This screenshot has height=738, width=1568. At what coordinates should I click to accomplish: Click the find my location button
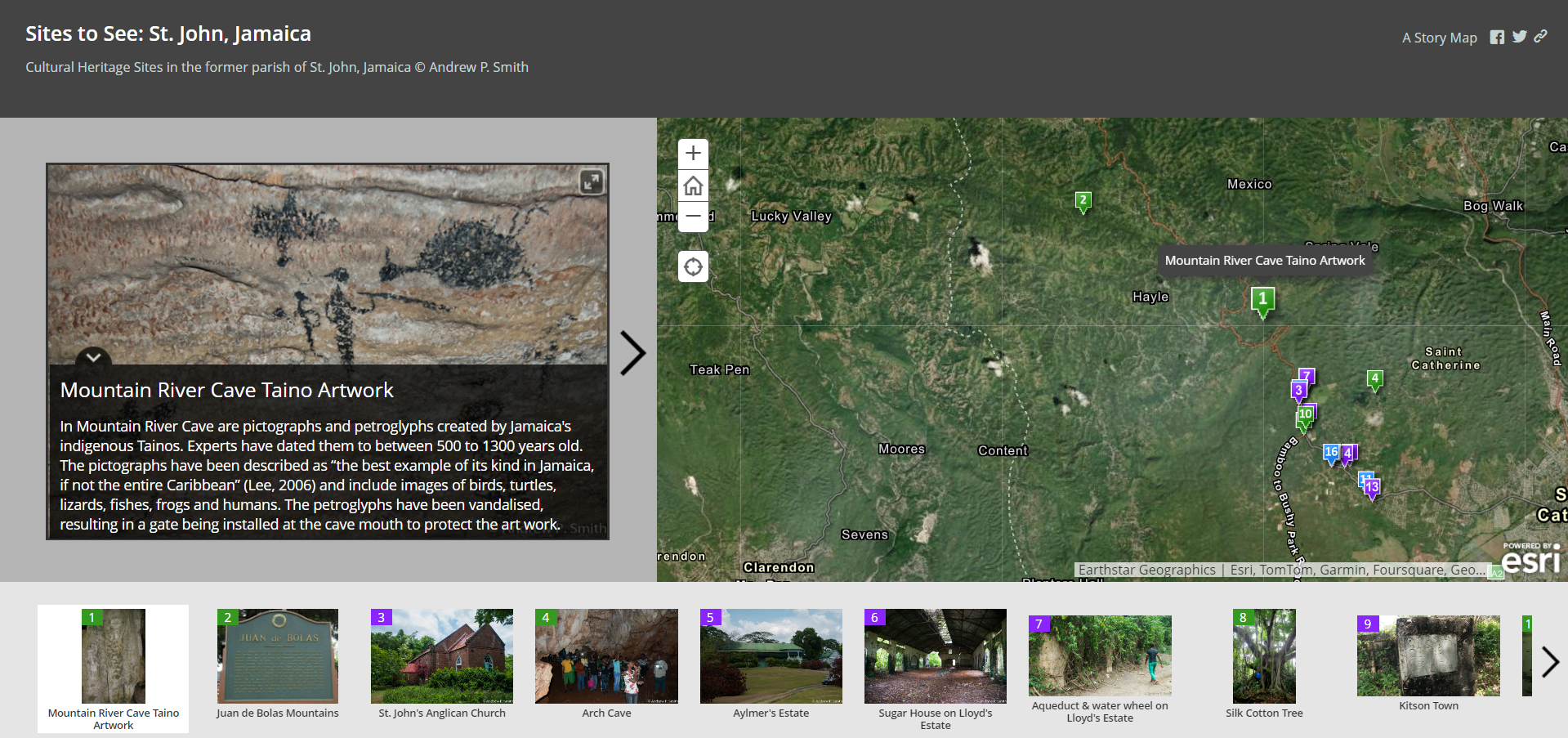(x=693, y=266)
